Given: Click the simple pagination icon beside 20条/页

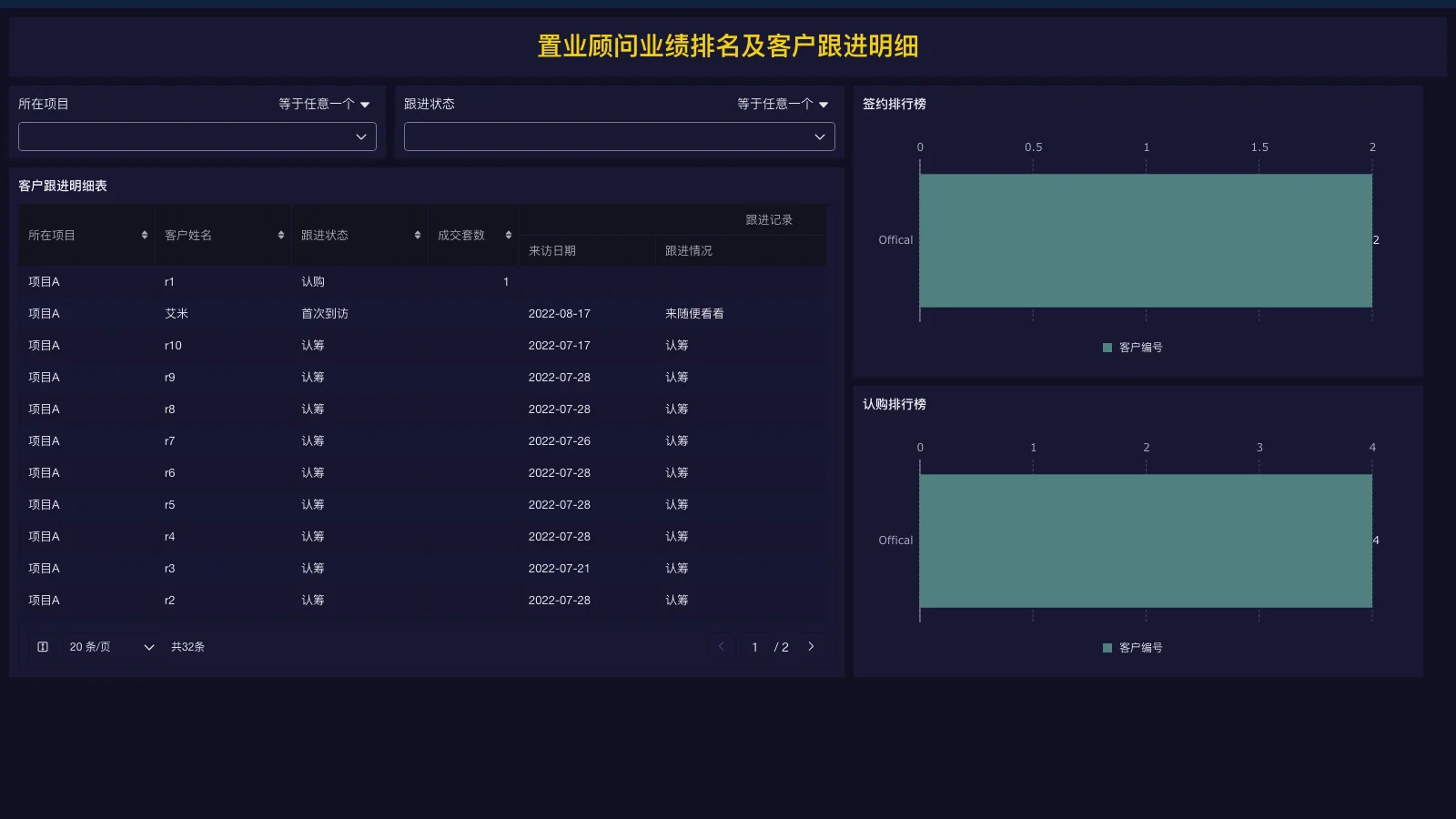Looking at the screenshot, I should click(x=42, y=646).
